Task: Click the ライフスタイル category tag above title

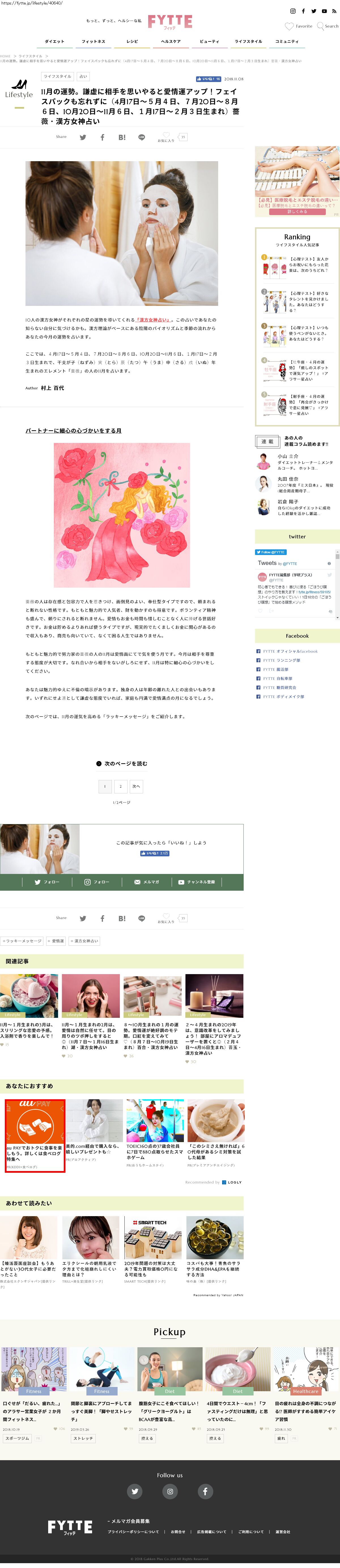Action: [x=58, y=77]
